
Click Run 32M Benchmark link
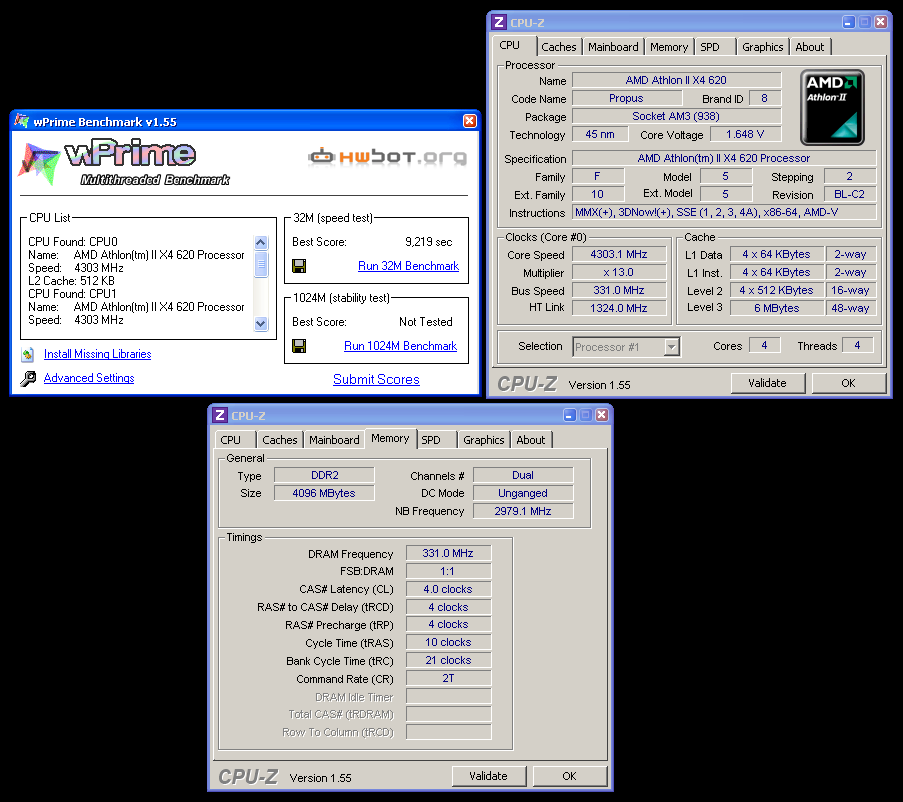click(408, 266)
